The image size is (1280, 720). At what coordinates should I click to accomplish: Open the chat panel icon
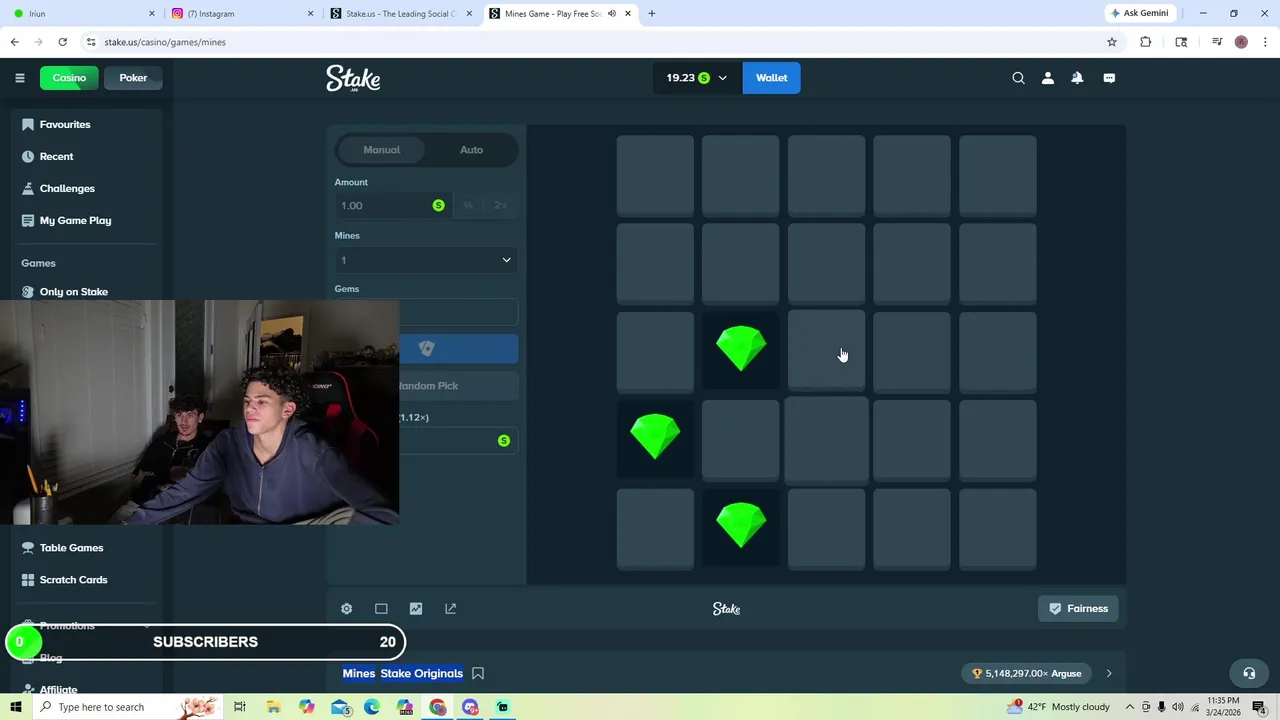click(x=1109, y=78)
